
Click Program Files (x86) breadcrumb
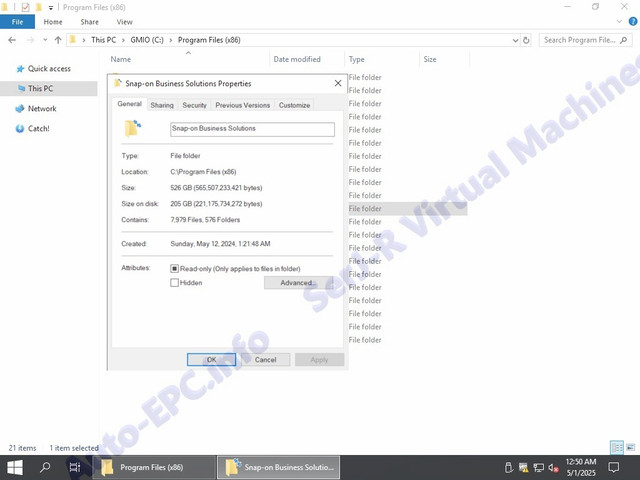[x=209, y=40]
